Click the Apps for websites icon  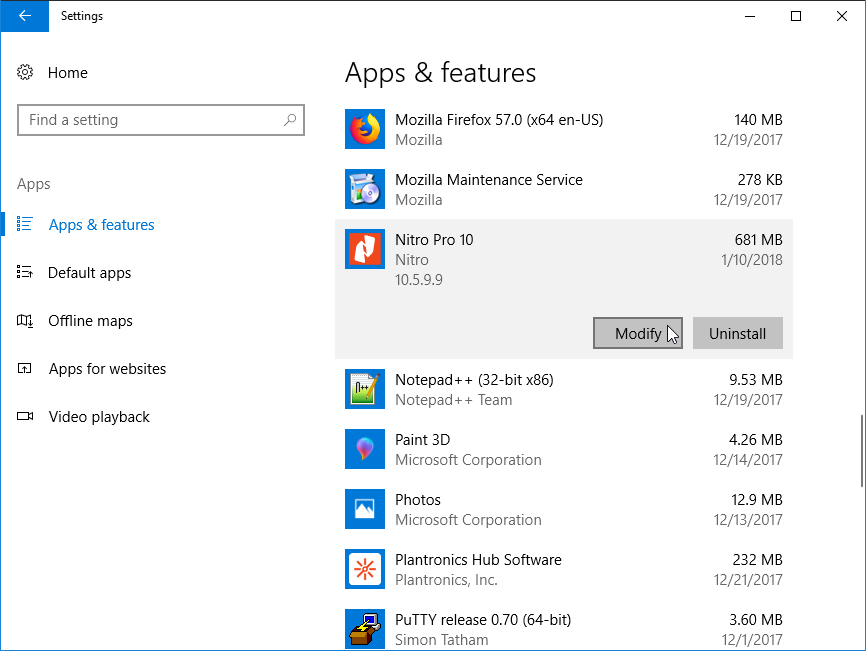coord(24,368)
